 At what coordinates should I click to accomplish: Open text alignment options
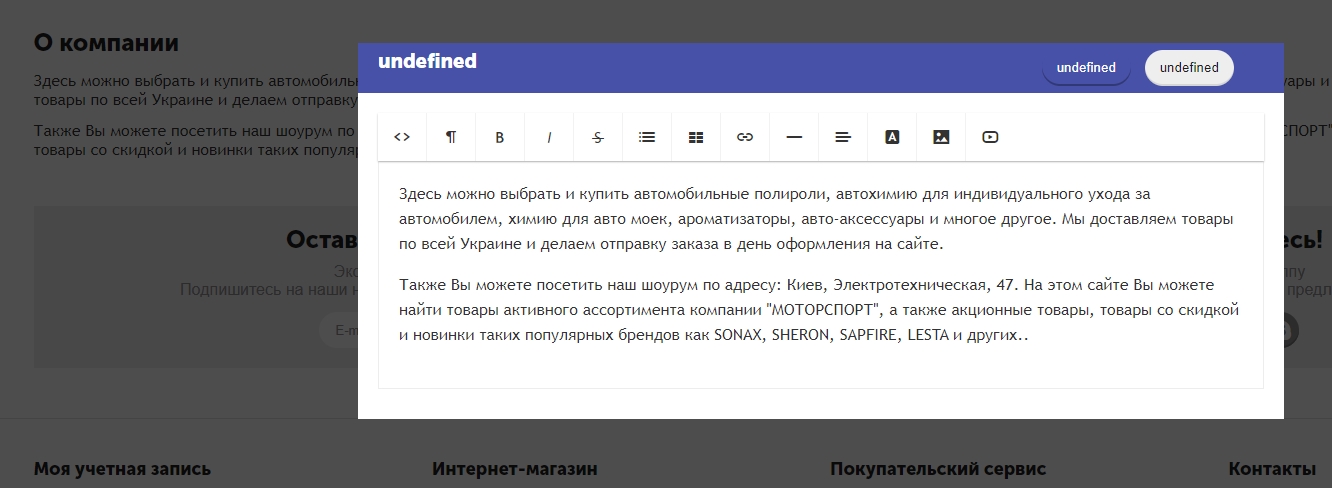(843, 137)
